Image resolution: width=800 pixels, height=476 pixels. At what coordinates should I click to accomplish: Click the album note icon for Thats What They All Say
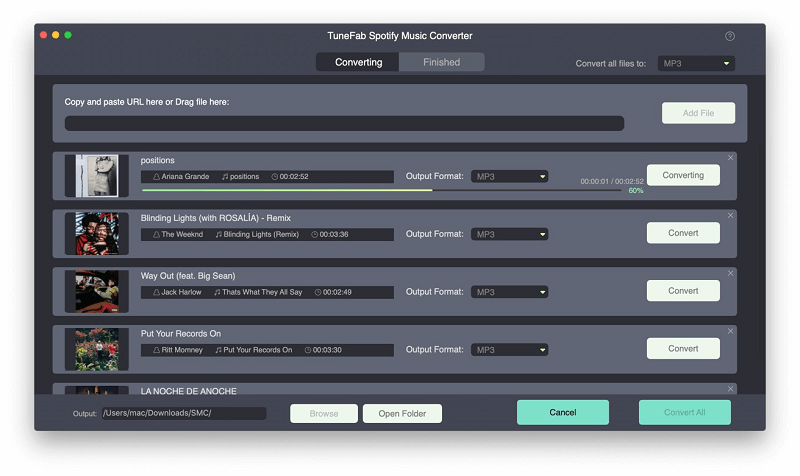tap(218, 293)
